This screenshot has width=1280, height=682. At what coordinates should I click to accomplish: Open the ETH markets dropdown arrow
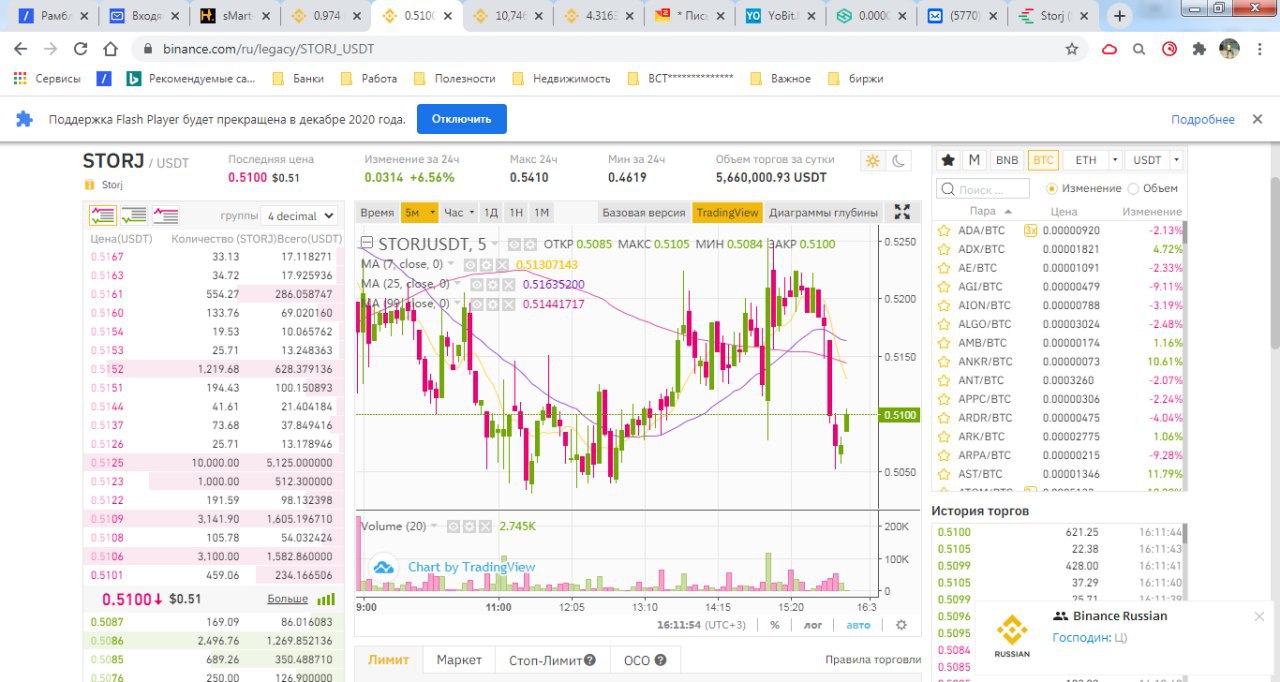[x=1114, y=160]
